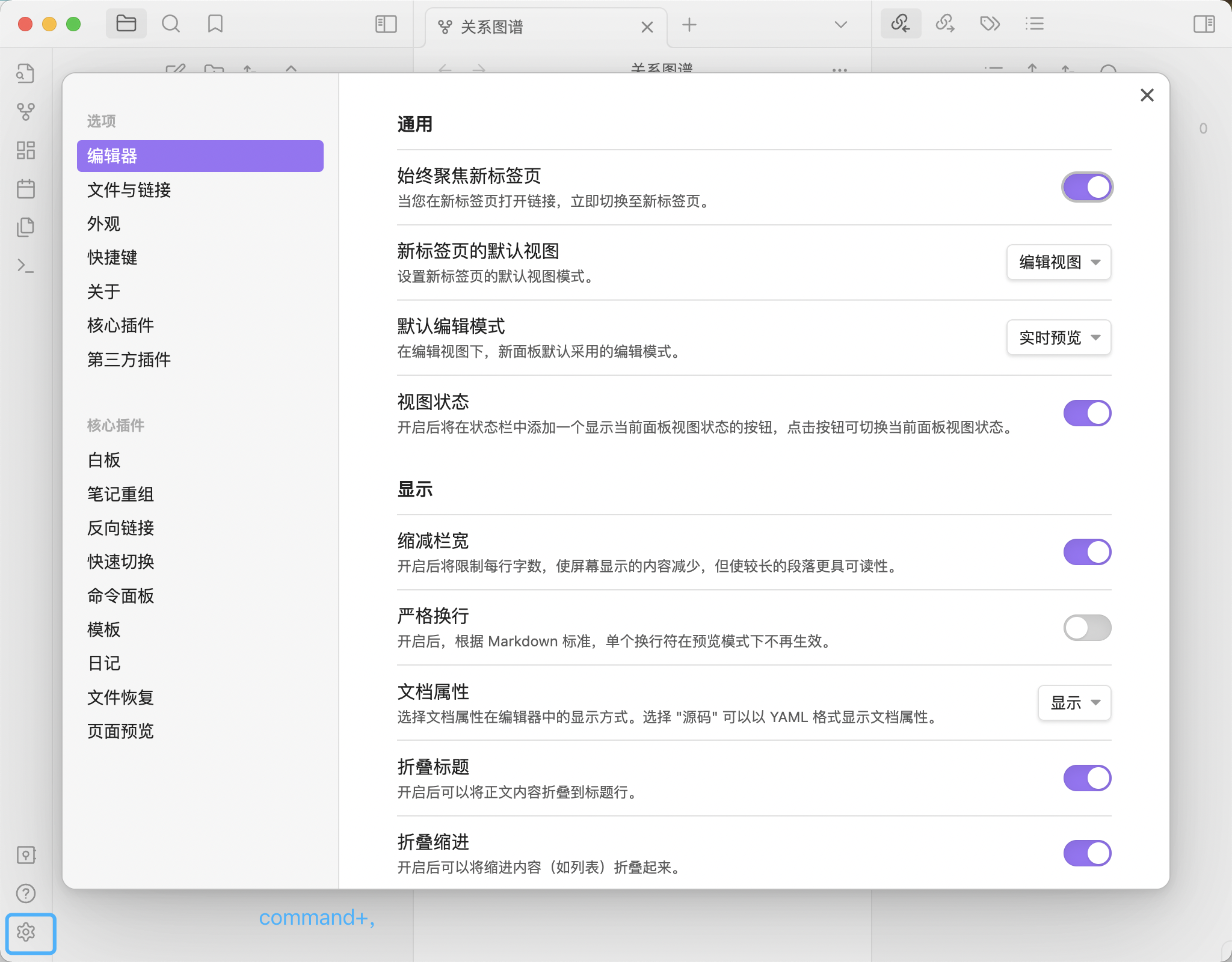
Task: Close the 关系图谱 tab
Action: coord(647,27)
